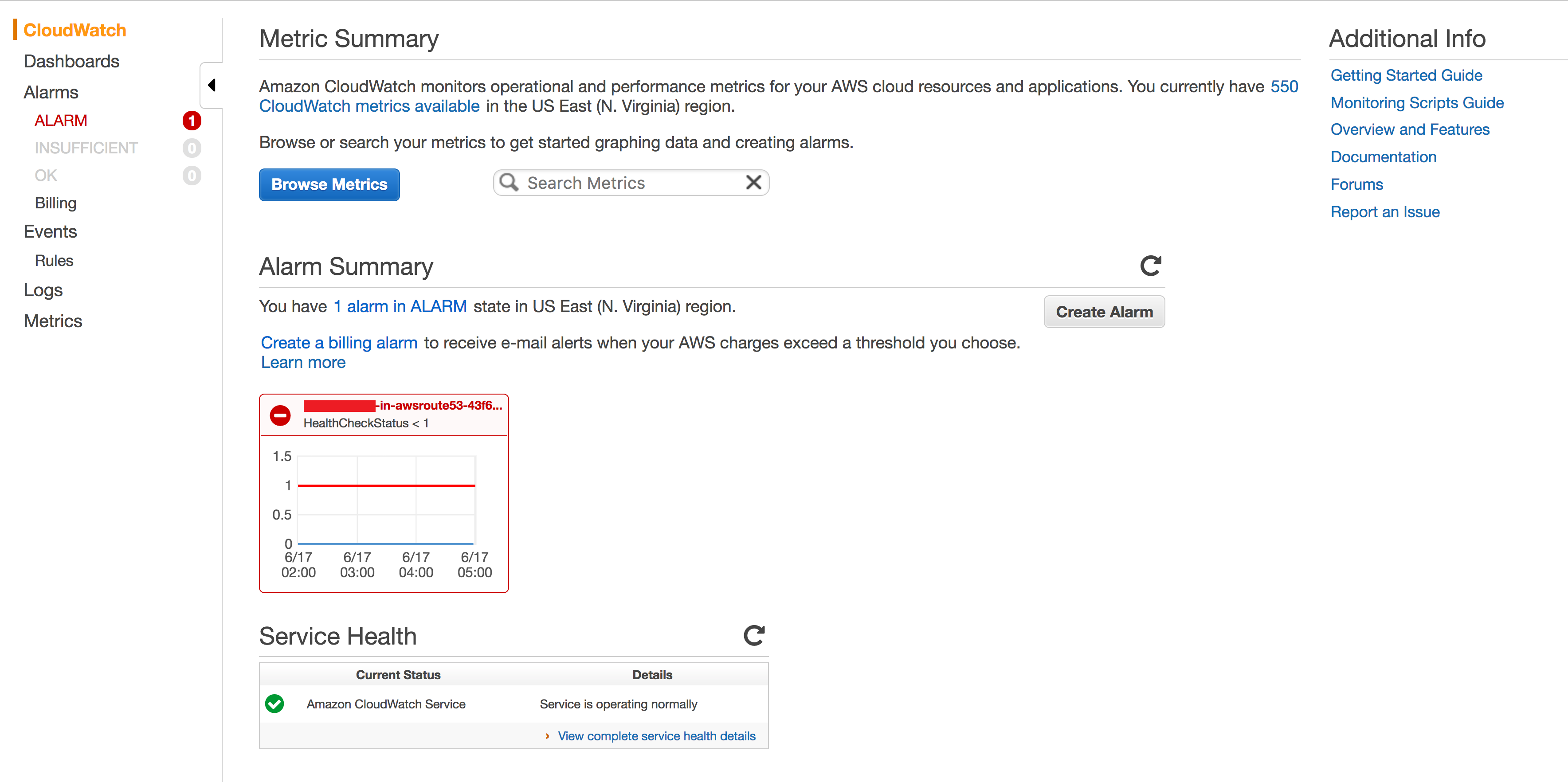Click the magnifier icon in Search Metrics
1568x782 pixels.
[509, 183]
